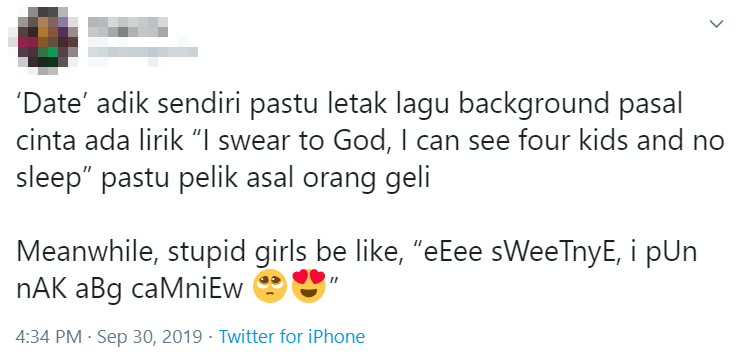Click the pixelated profile avatar
The height and width of the screenshot is (362, 742).
click(43, 42)
